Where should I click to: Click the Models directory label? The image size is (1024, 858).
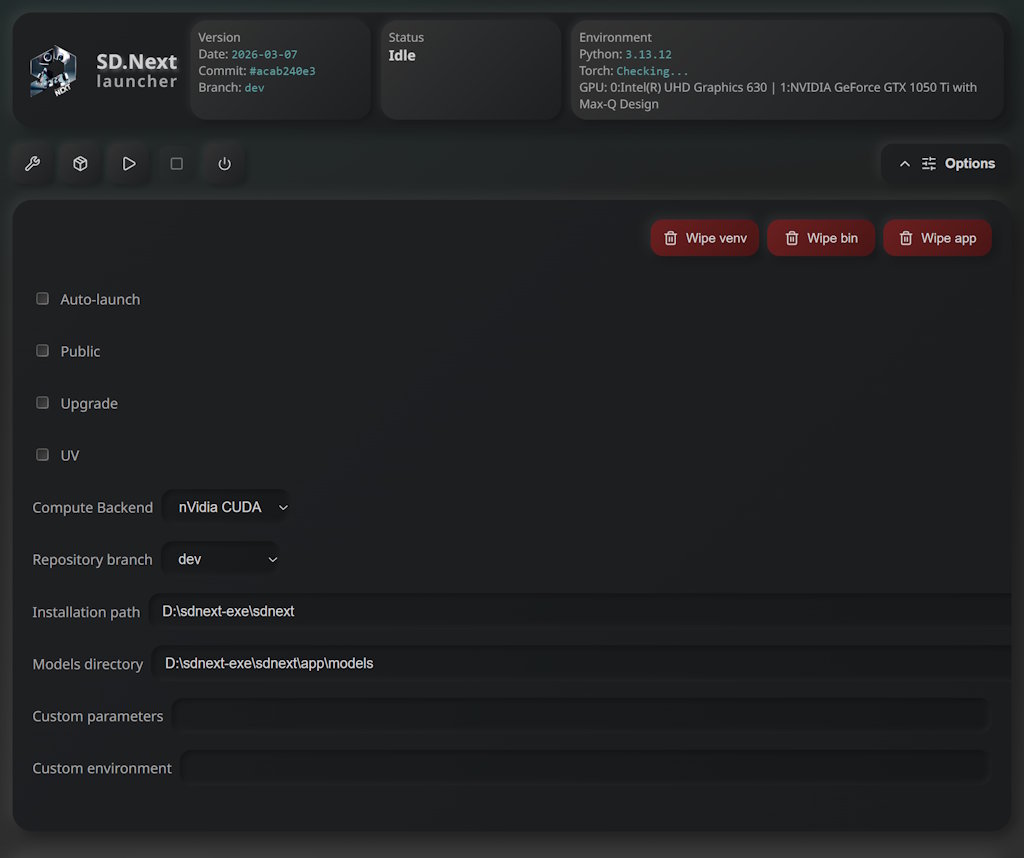pos(88,664)
